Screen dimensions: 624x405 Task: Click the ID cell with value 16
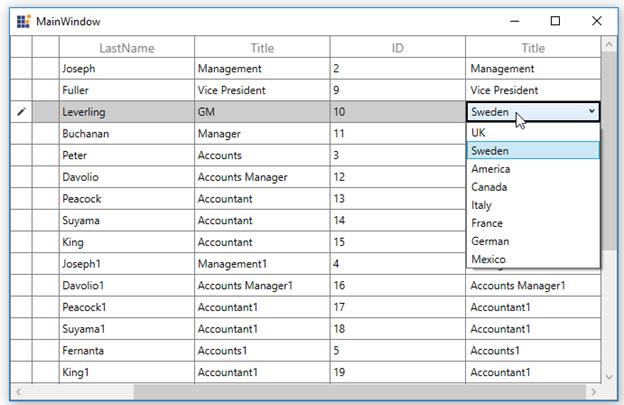[398, 285]
